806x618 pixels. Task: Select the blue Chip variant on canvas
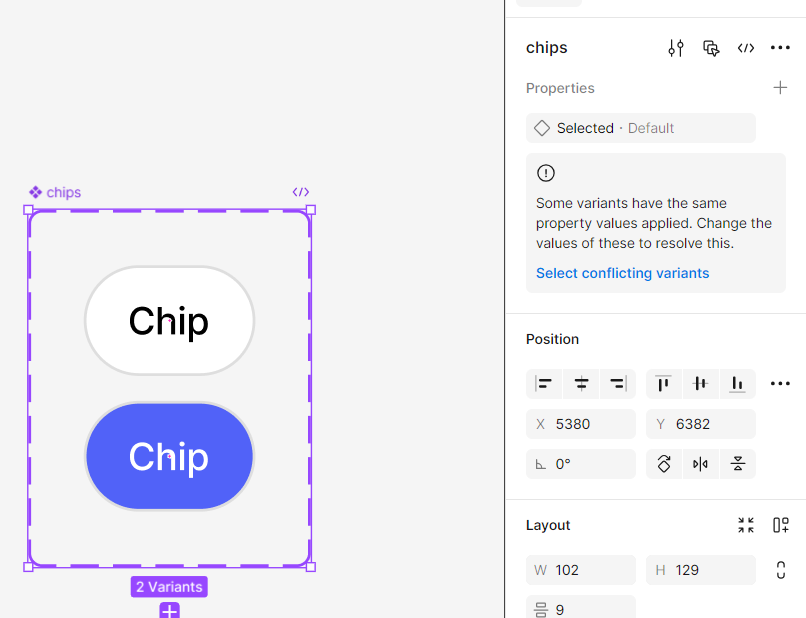click(x=170, y=456)
